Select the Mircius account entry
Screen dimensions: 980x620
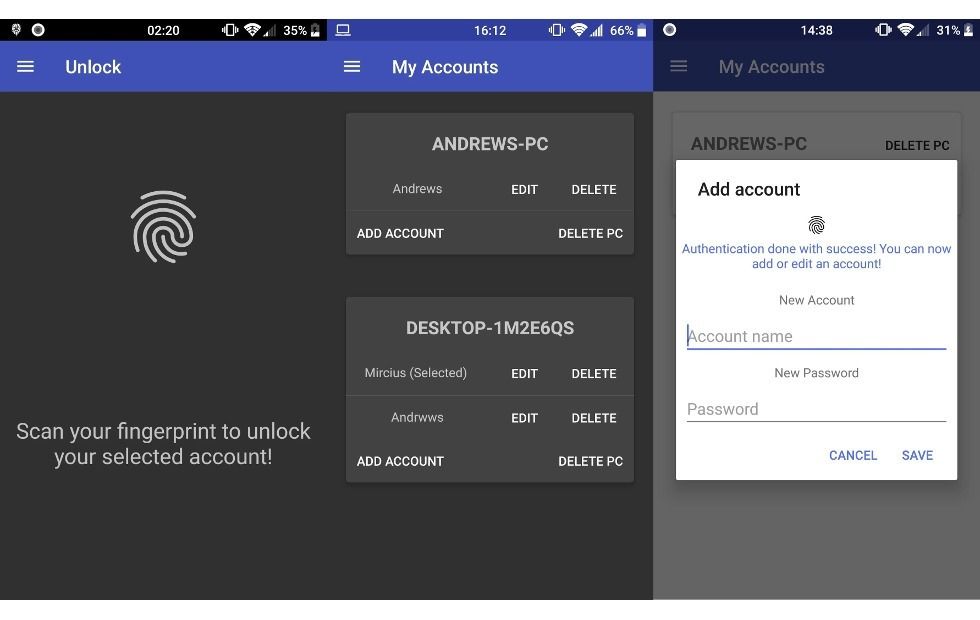tap(415, 372)
